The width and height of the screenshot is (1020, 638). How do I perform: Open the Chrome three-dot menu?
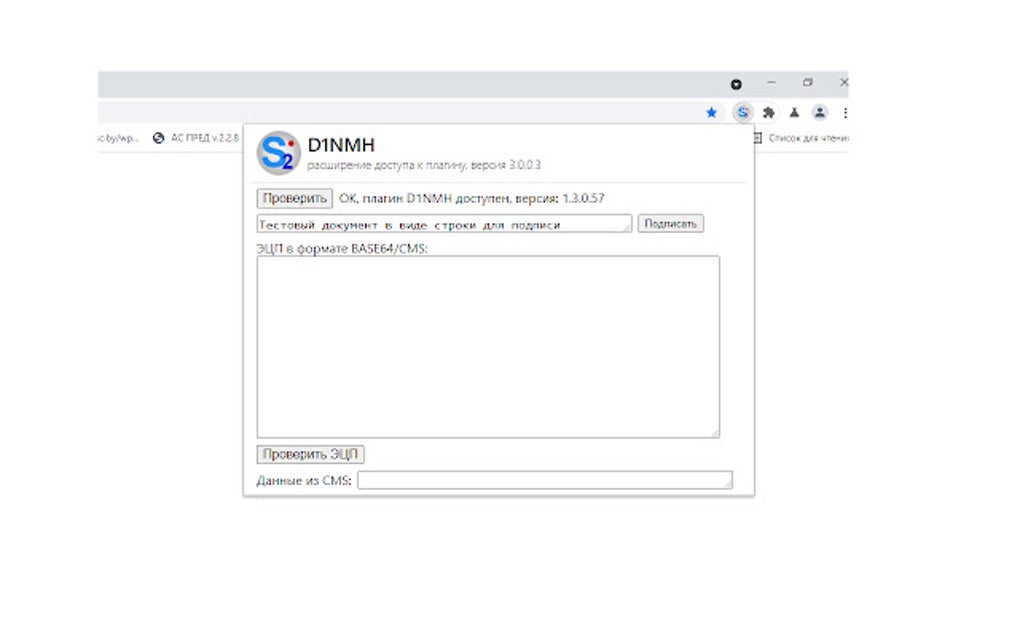845,113
